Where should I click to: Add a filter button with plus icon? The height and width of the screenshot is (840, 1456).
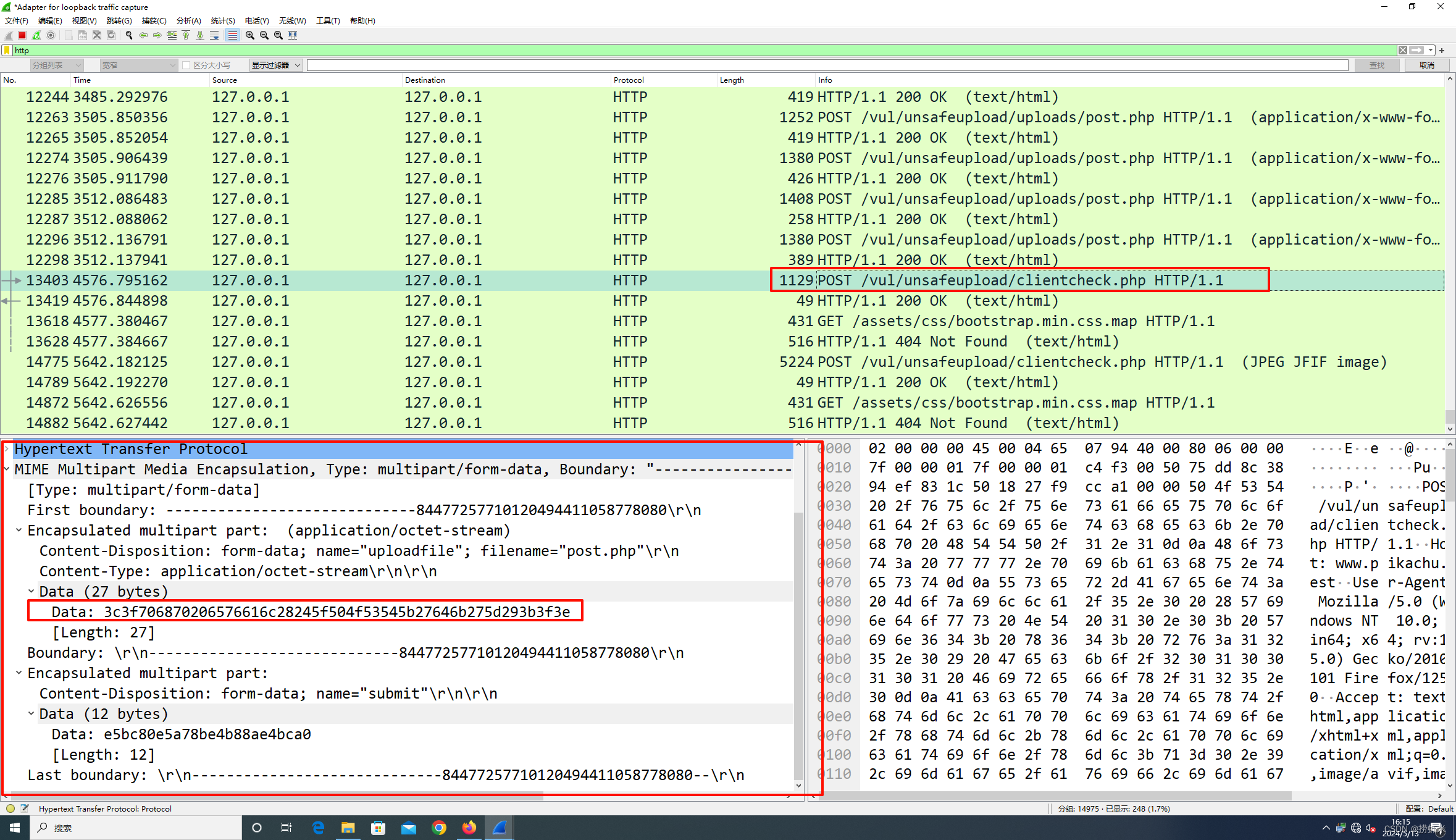pos(1442,51)
